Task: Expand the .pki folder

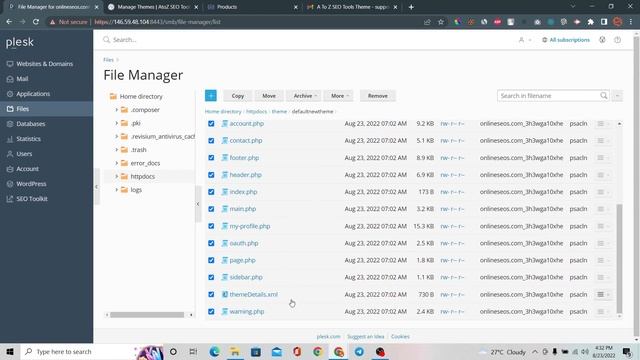Action: tap(116, 123)
